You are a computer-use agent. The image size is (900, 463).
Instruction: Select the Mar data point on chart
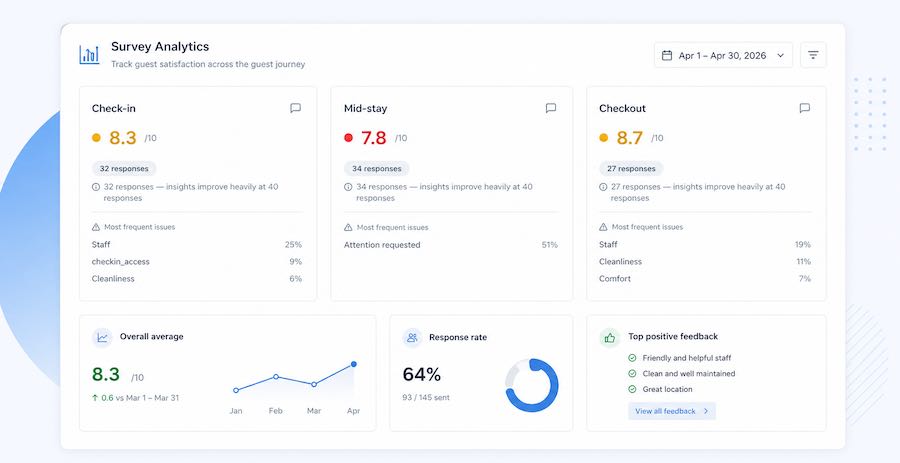click(314, 384)
